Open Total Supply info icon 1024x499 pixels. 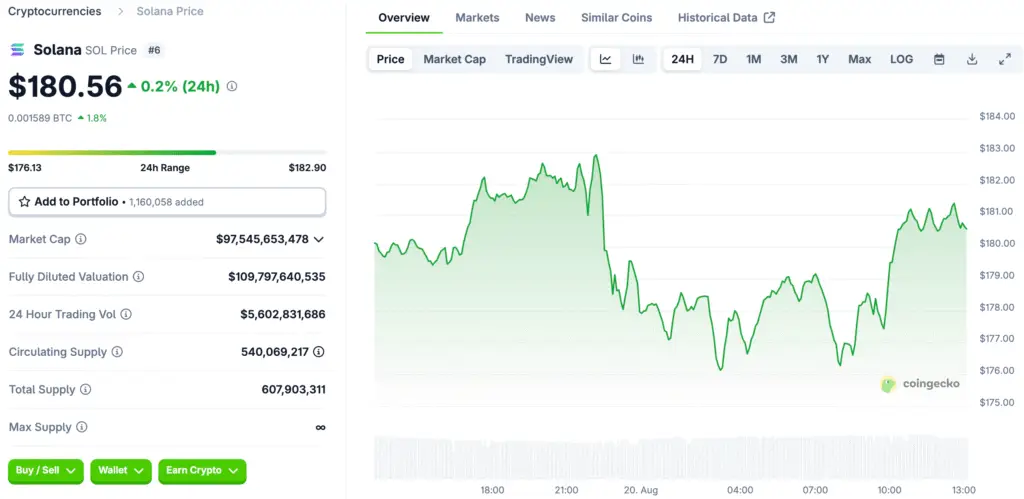[86, 390]
